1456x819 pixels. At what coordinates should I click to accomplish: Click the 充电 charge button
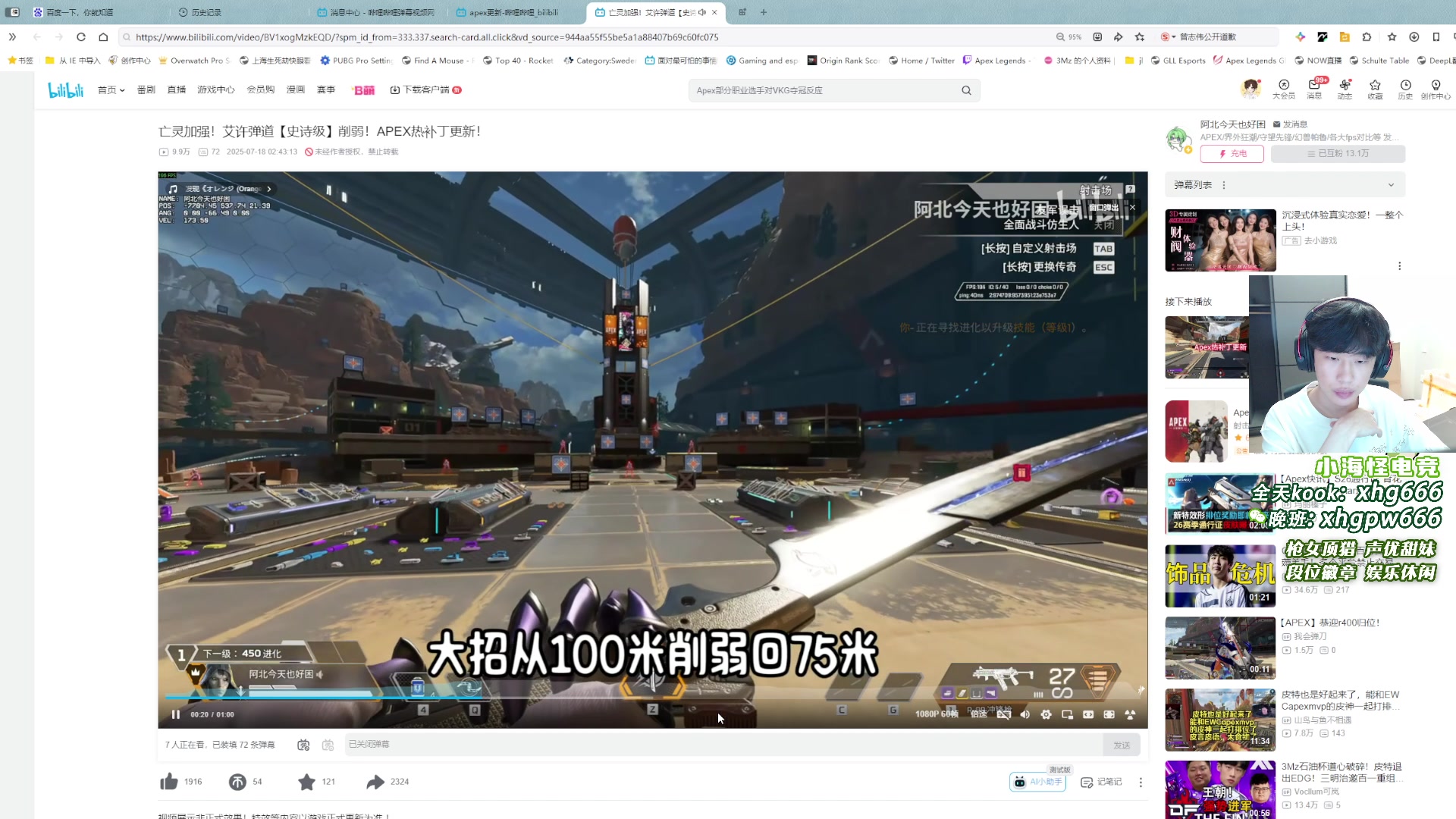coord(1232,154)
